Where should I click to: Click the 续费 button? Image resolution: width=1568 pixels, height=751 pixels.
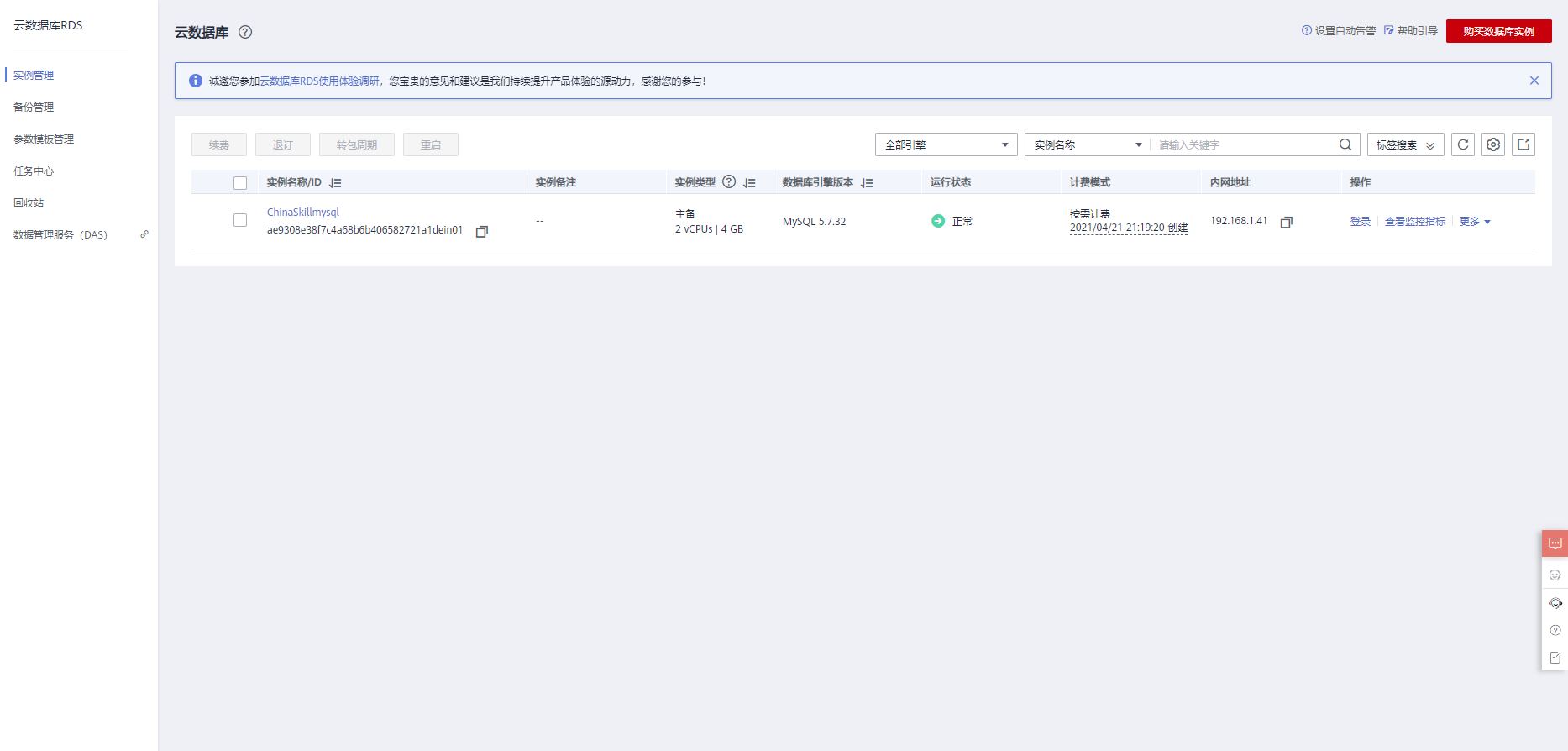(219, 144)
